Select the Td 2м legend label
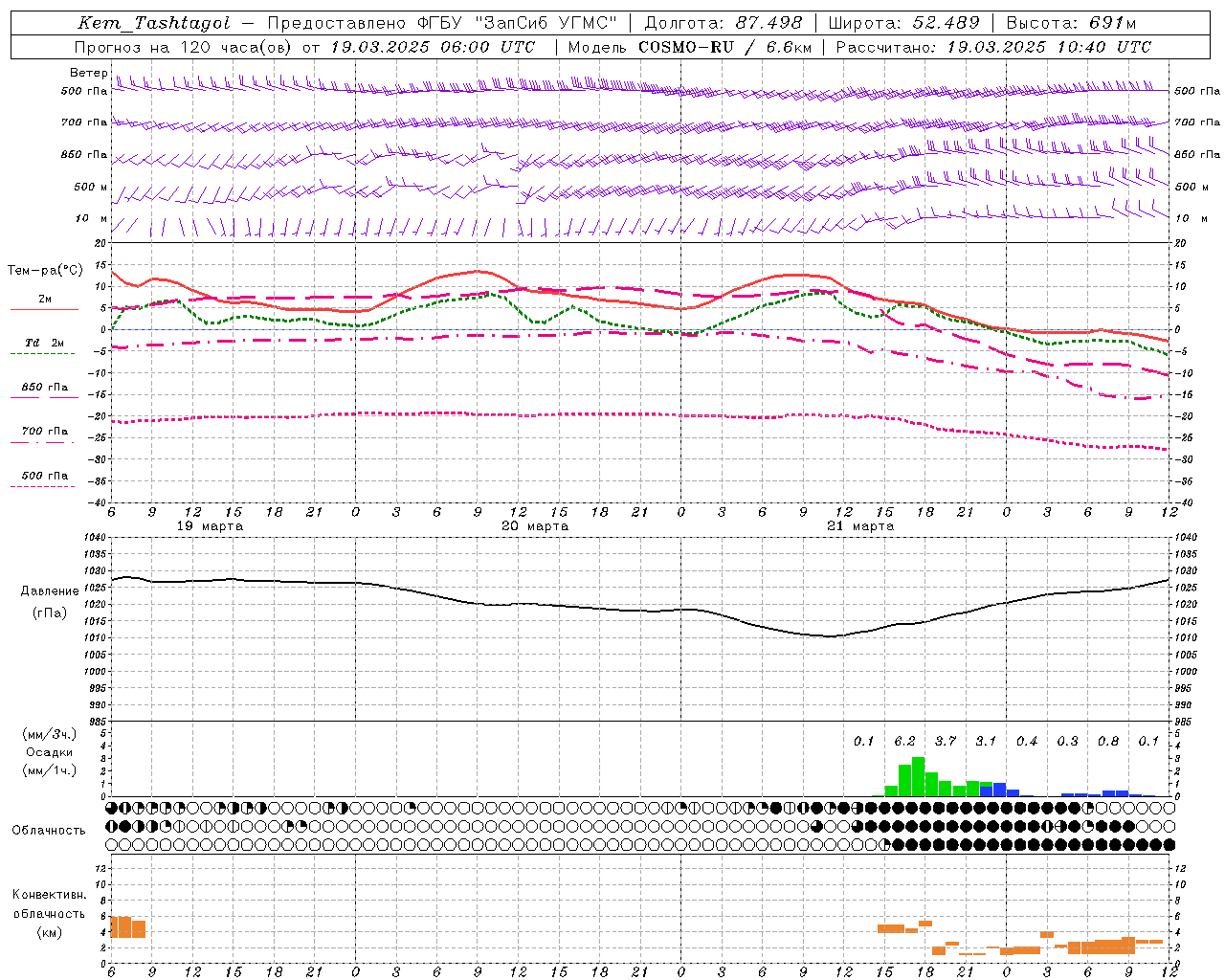The width and height of the screenshot is (1225, 980). 44,343
